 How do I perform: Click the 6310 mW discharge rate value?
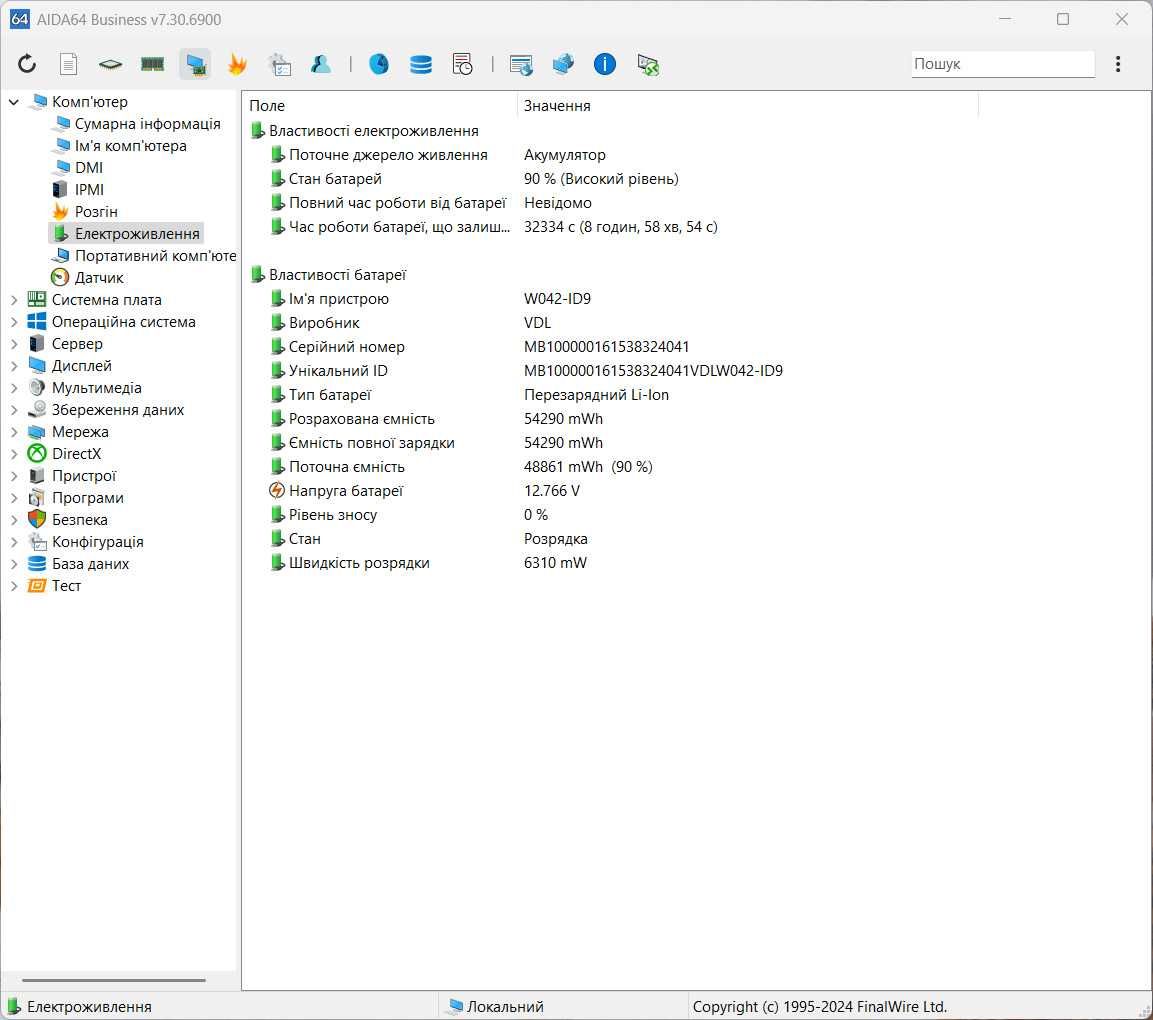pos(555,563)
